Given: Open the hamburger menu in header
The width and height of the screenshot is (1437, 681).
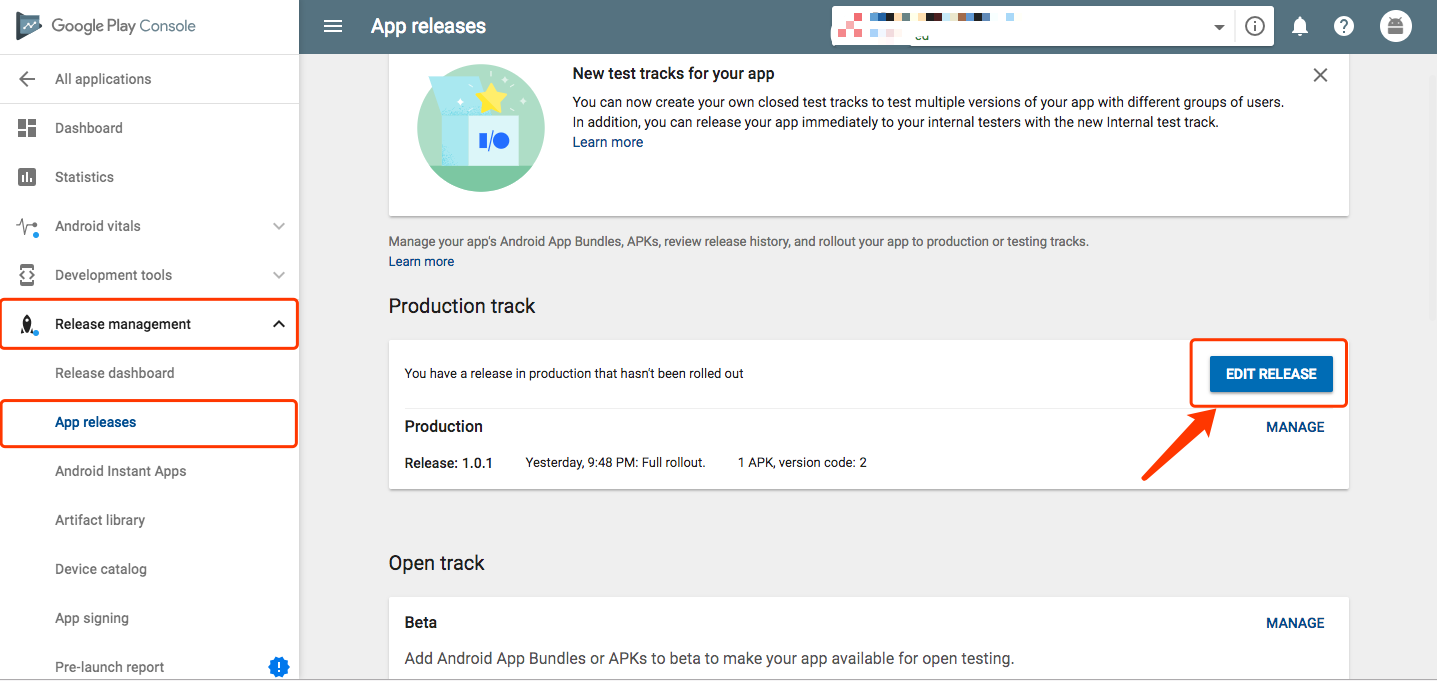Looking at the screenshot, I should (x=333, y=27).
